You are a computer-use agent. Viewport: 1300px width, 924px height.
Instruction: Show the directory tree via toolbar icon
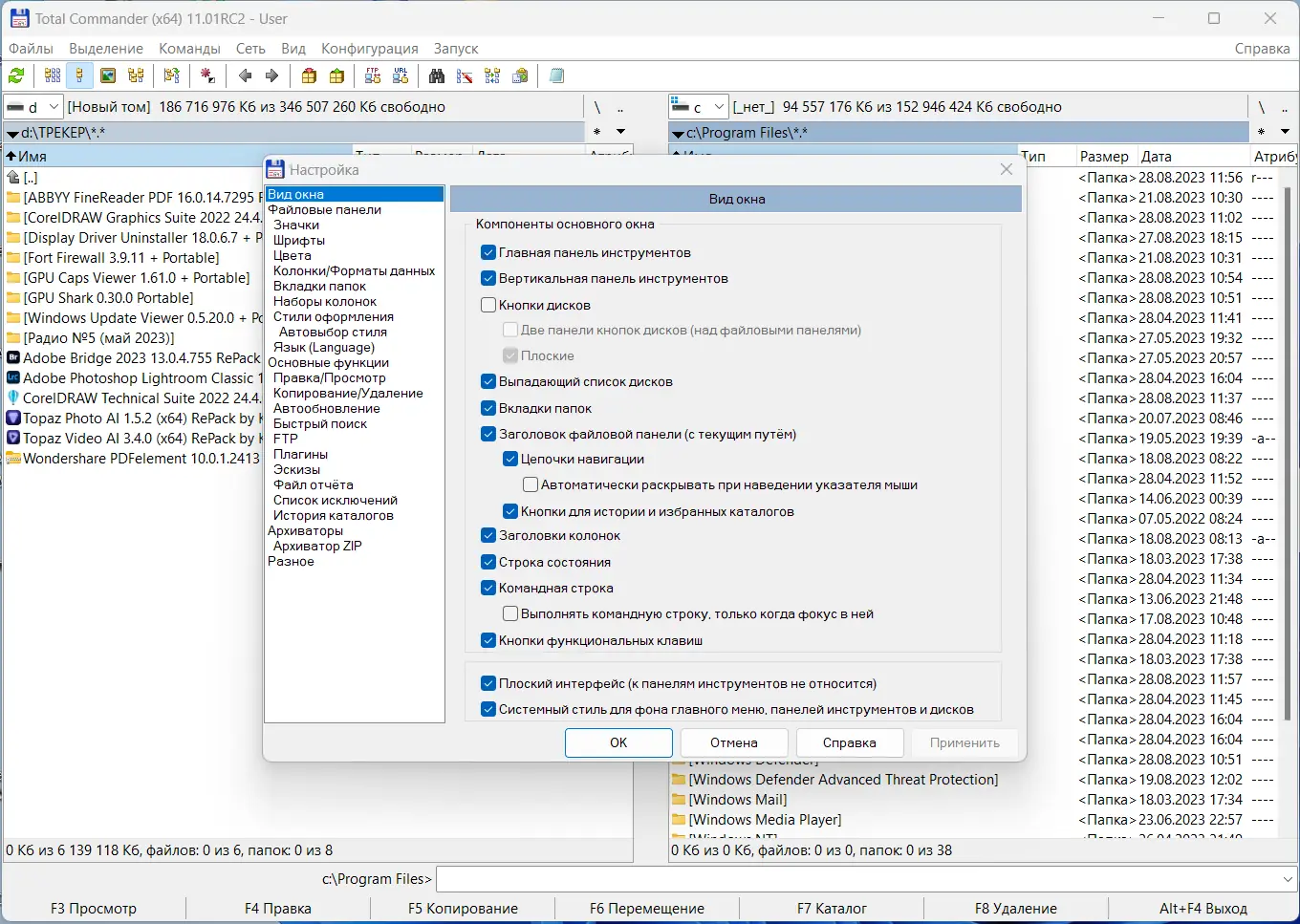[136, 75]
